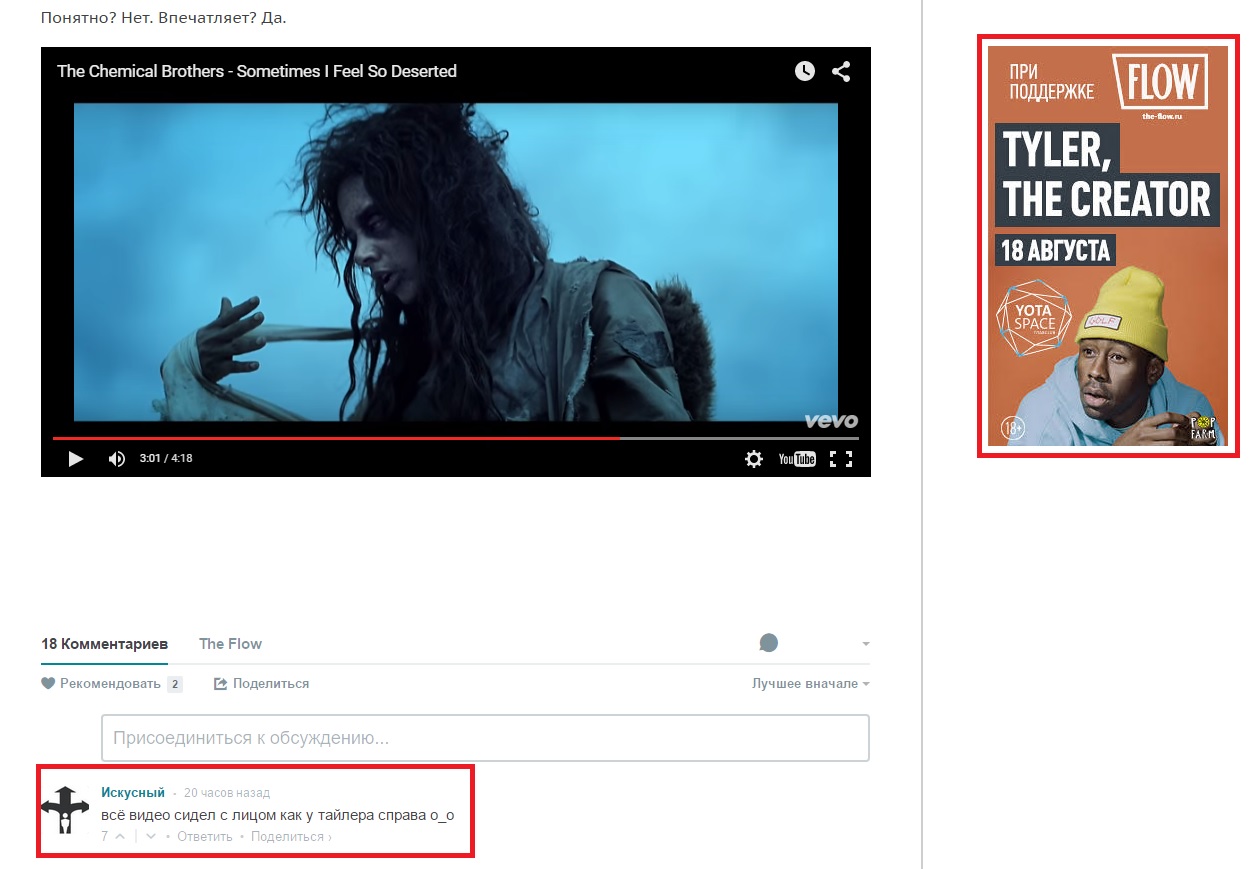Viewport: 1249px width, 869px height.
Task: Play the Chemical Brothers video
Action: (x=75, y=459)
